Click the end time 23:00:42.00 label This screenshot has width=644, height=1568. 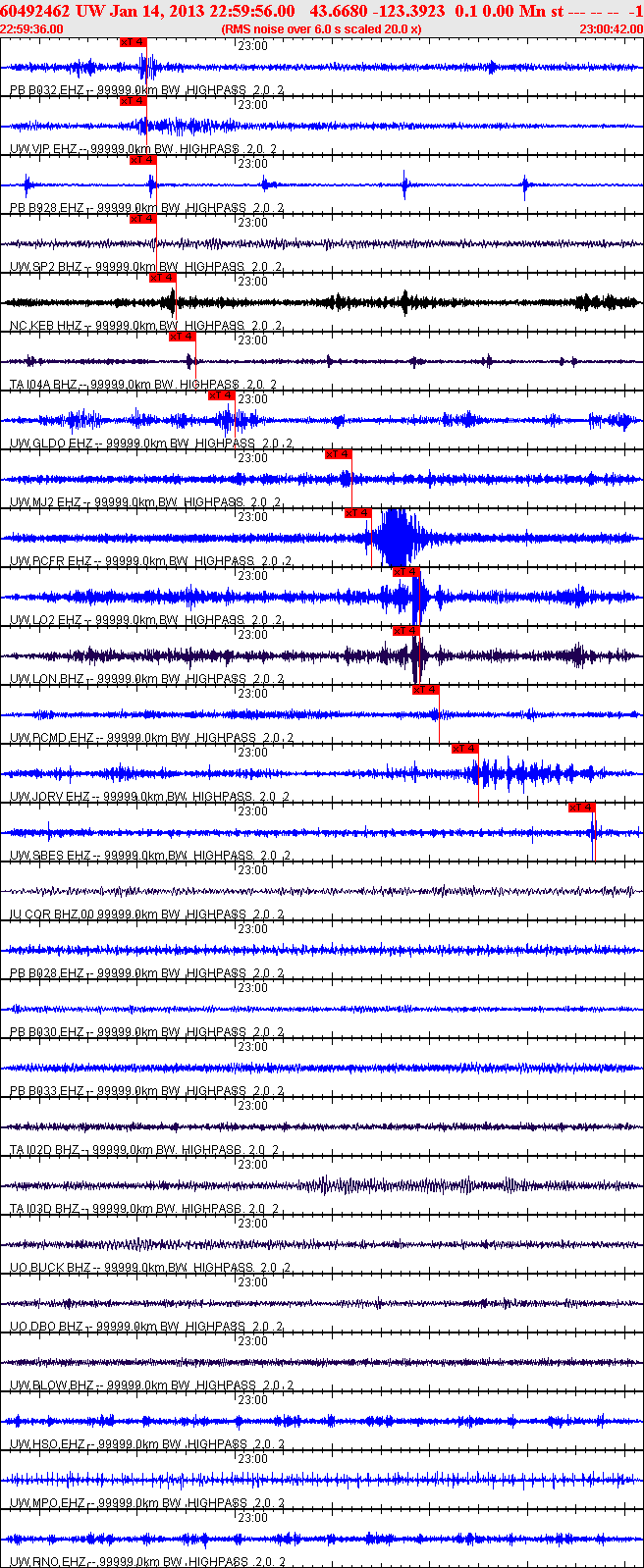[612, 29]
